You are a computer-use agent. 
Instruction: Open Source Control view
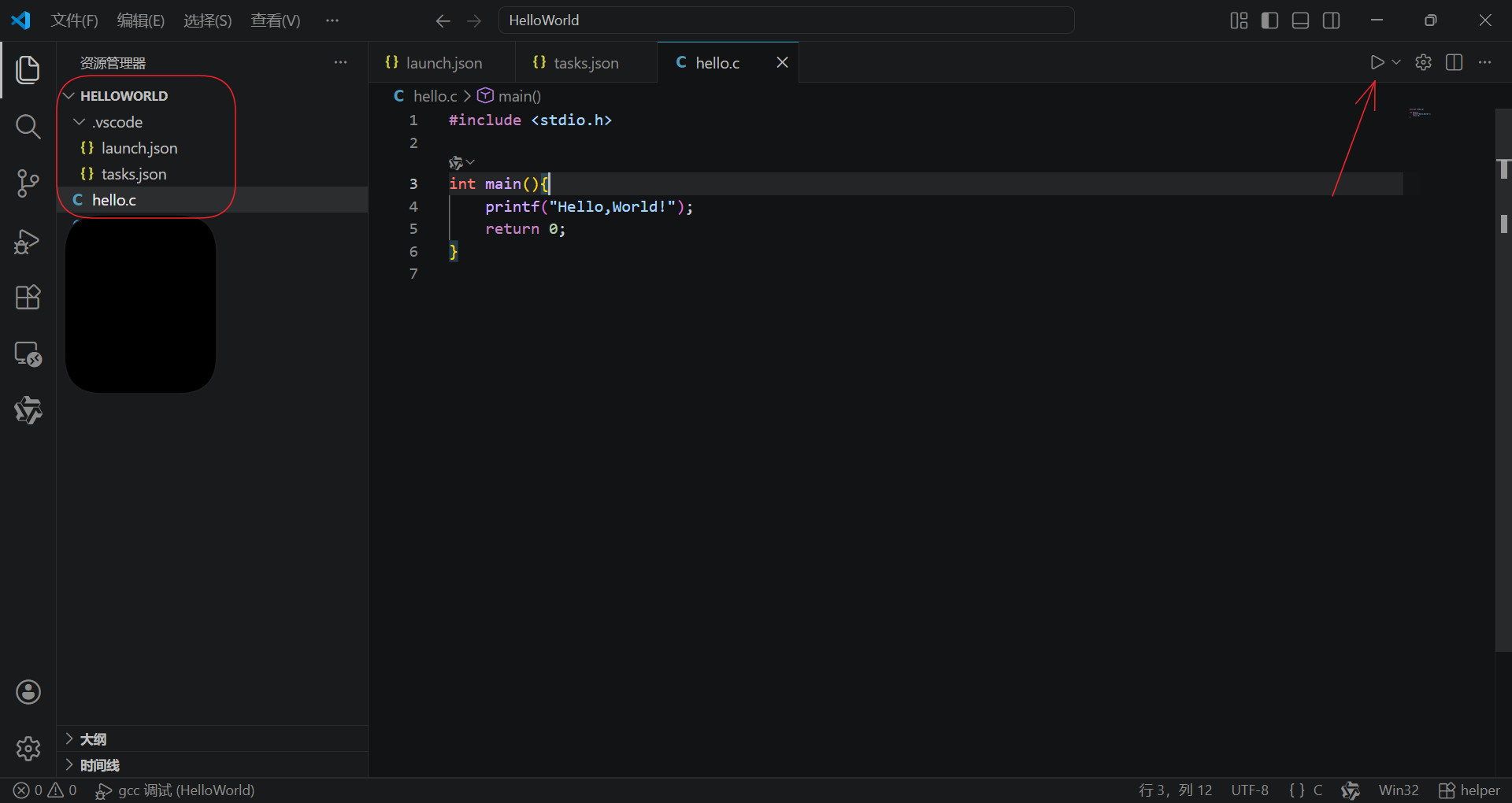click(28, 183)
